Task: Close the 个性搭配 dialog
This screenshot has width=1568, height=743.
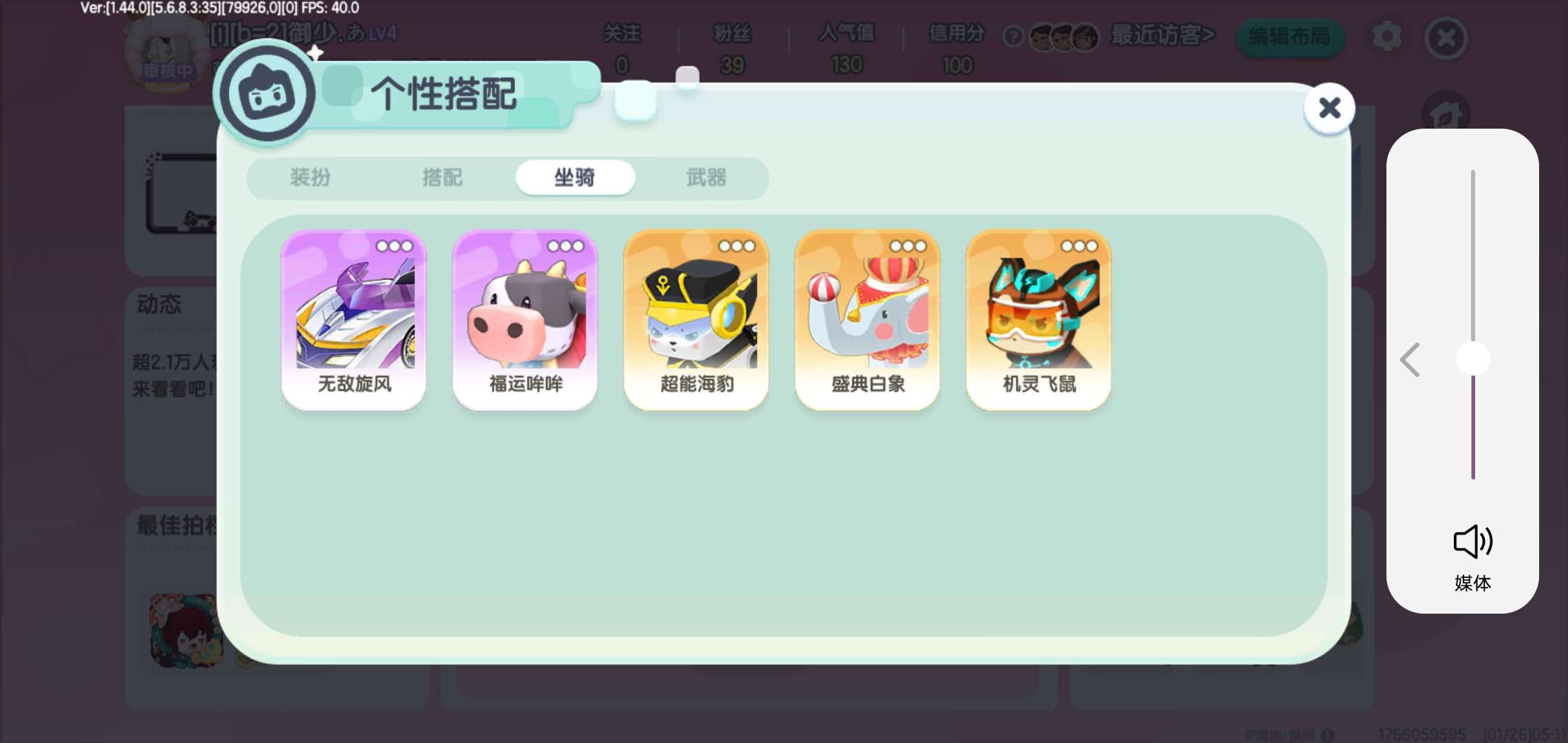Action: (x=1329, y=107)
